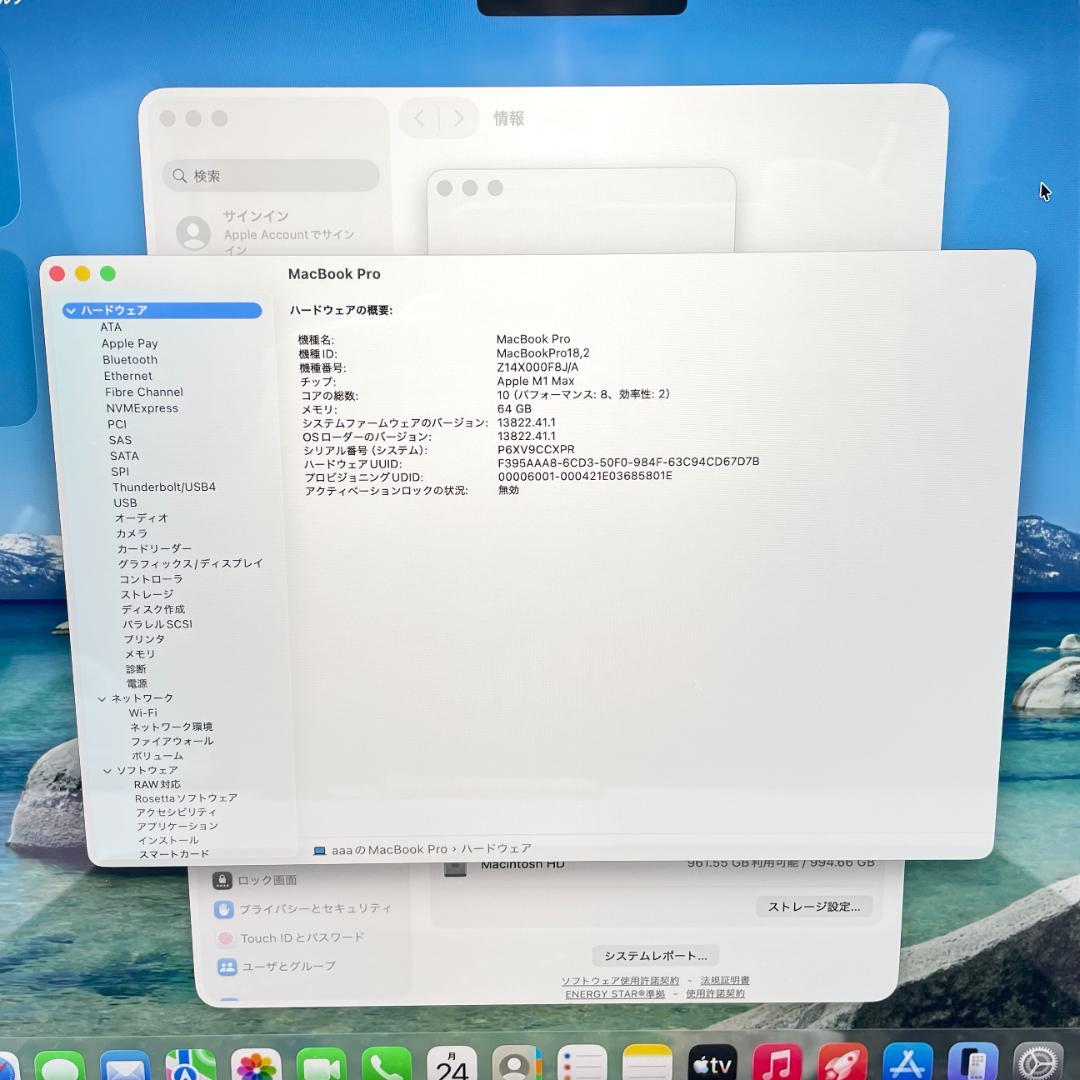Click the ストレージ設定 button
The image size is (1080, 1080).
(x=814, y=906)
